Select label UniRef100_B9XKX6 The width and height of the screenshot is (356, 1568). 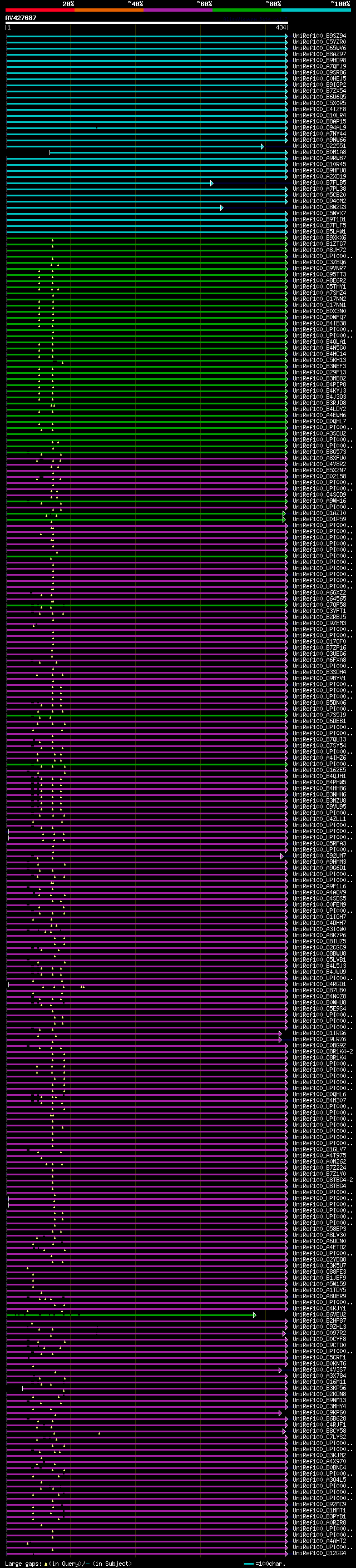click(x=319, y=238)
